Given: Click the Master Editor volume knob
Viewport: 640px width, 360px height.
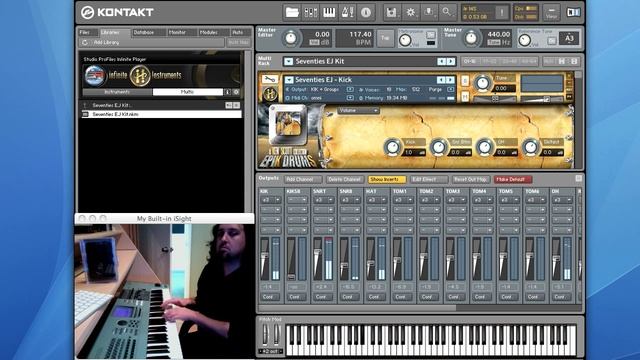Looking at the screenshot, I should point(291,38).
